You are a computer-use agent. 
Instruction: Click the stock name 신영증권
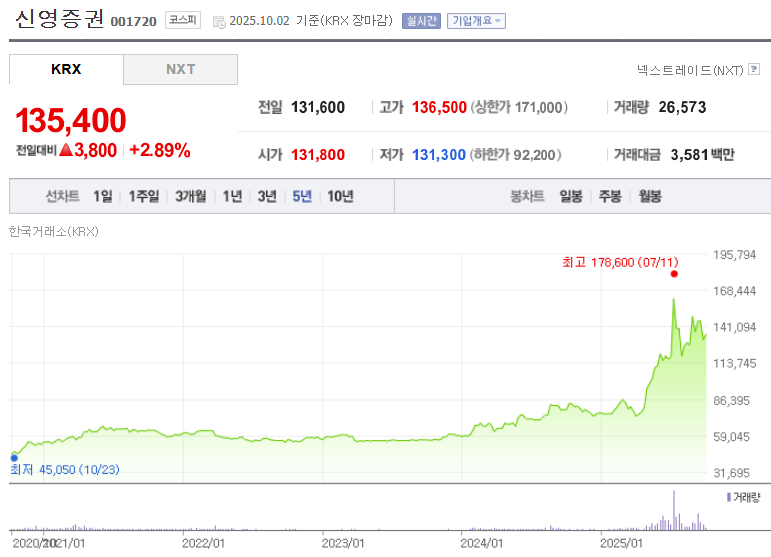point(59,19)
